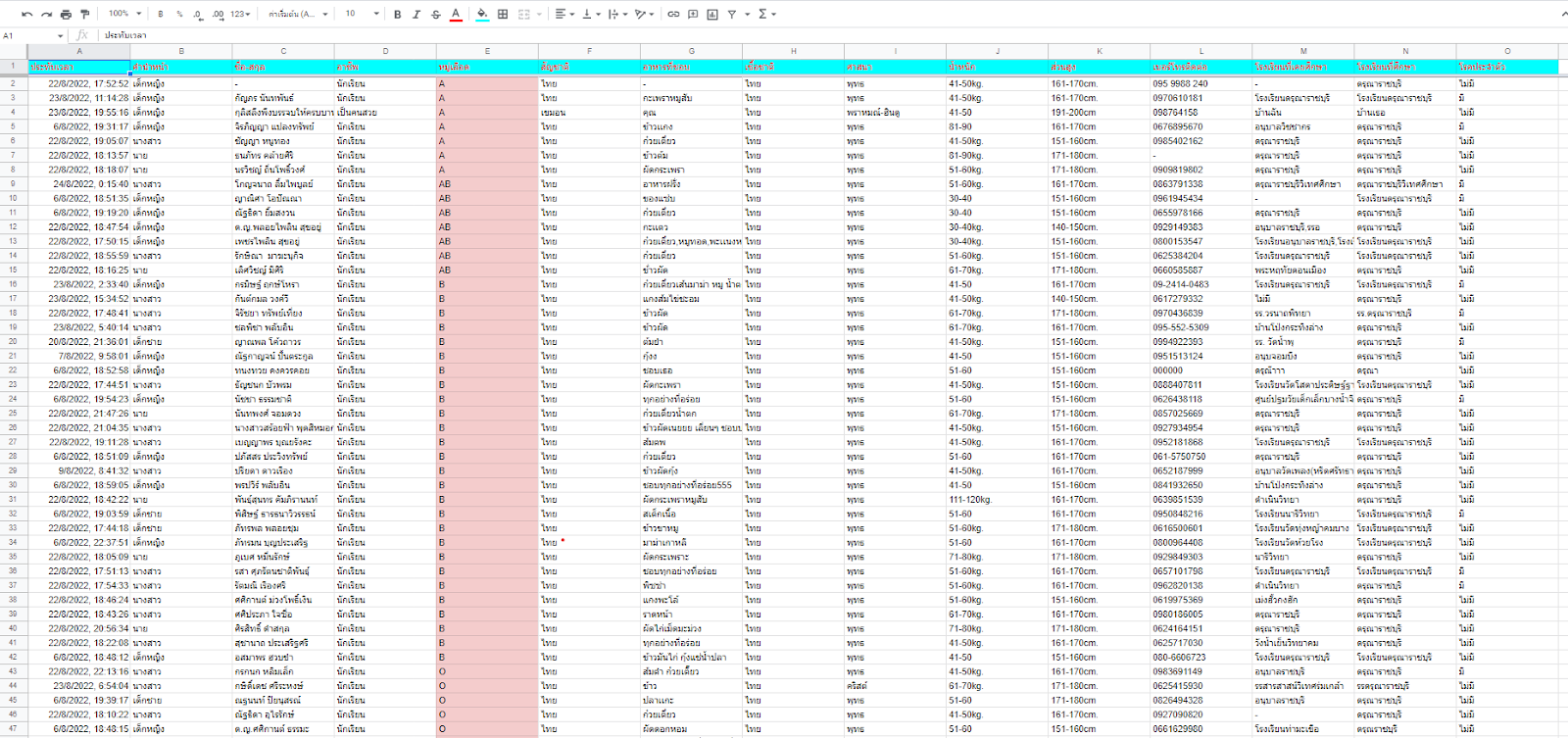
Task: Select school cell พระหฤทัยดอนเมือง
Action: click(x=1302, y=271)
